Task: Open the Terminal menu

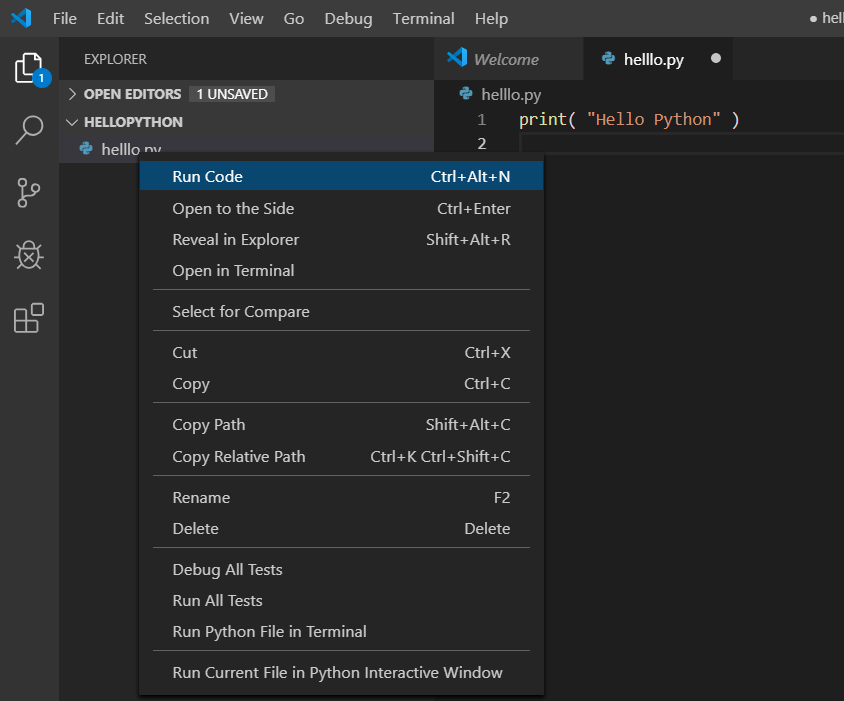Action: coord(423,18)
